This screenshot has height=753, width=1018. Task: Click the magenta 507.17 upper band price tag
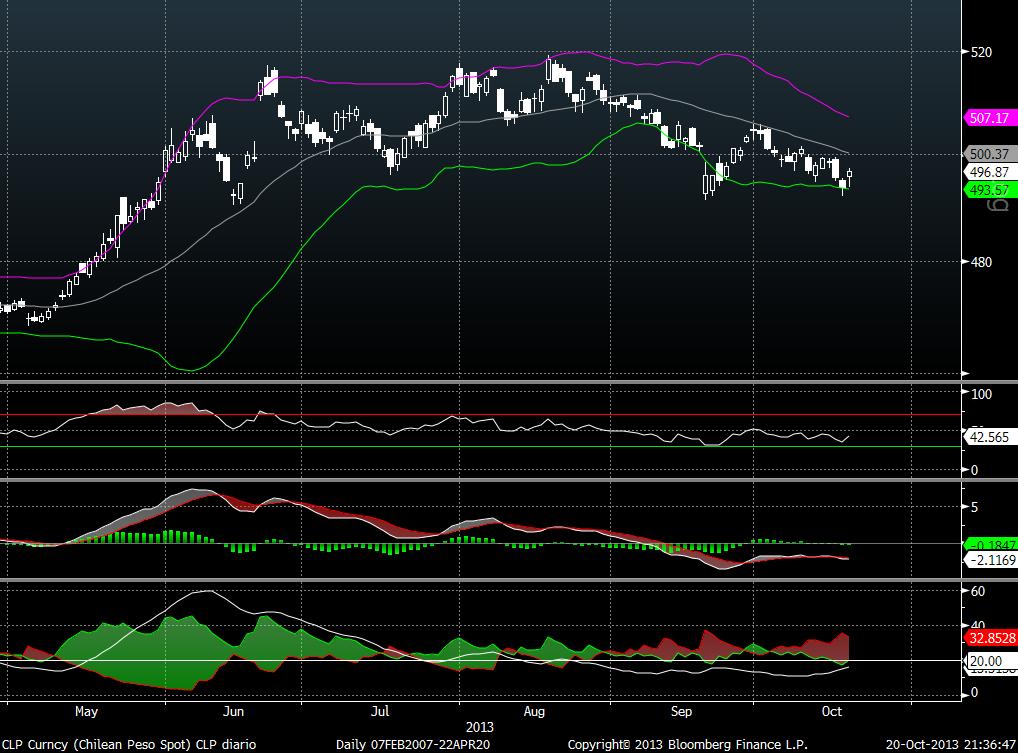990,117
